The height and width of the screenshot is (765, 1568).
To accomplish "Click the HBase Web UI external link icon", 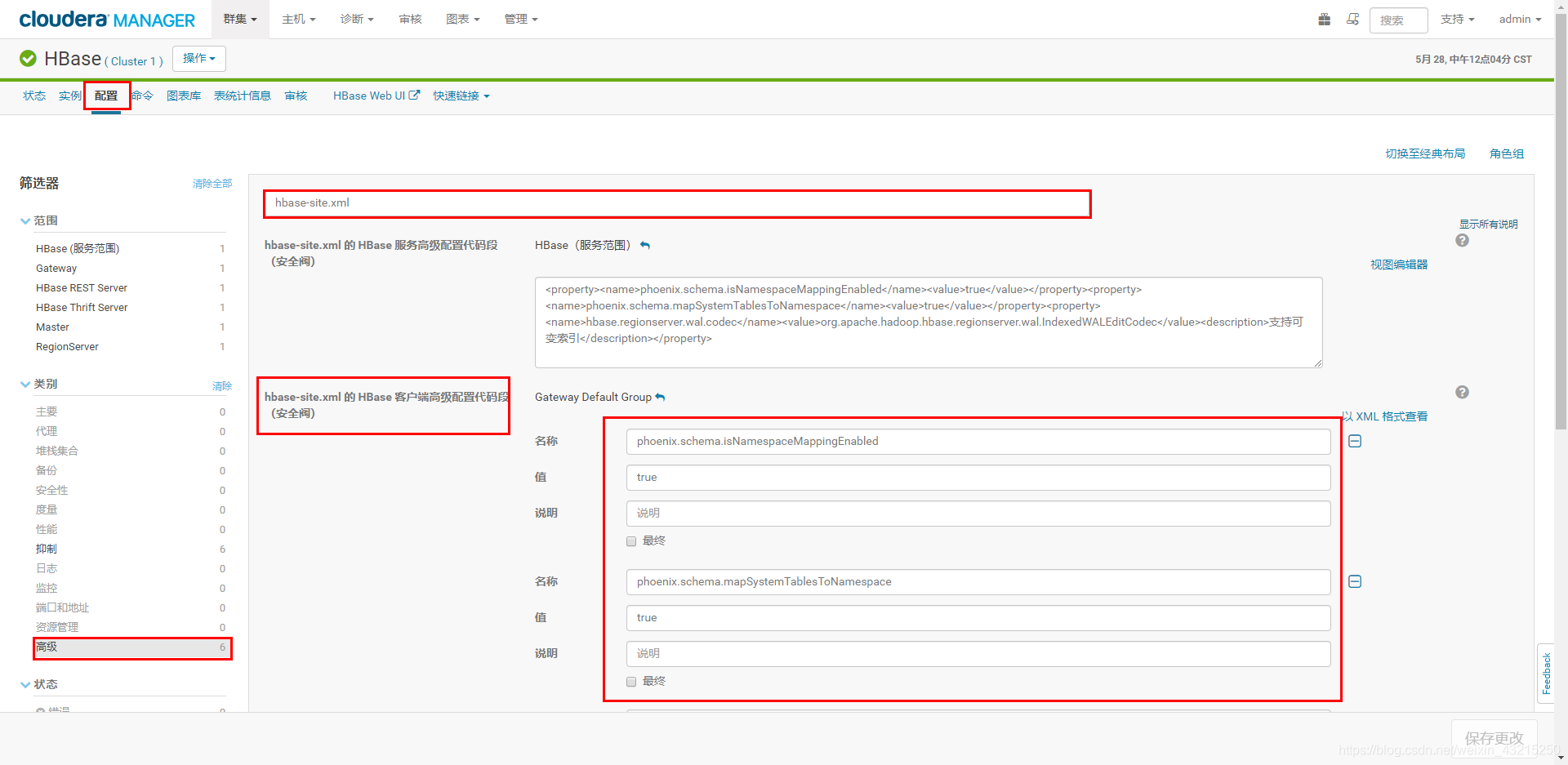I will (x=414, y=95).
